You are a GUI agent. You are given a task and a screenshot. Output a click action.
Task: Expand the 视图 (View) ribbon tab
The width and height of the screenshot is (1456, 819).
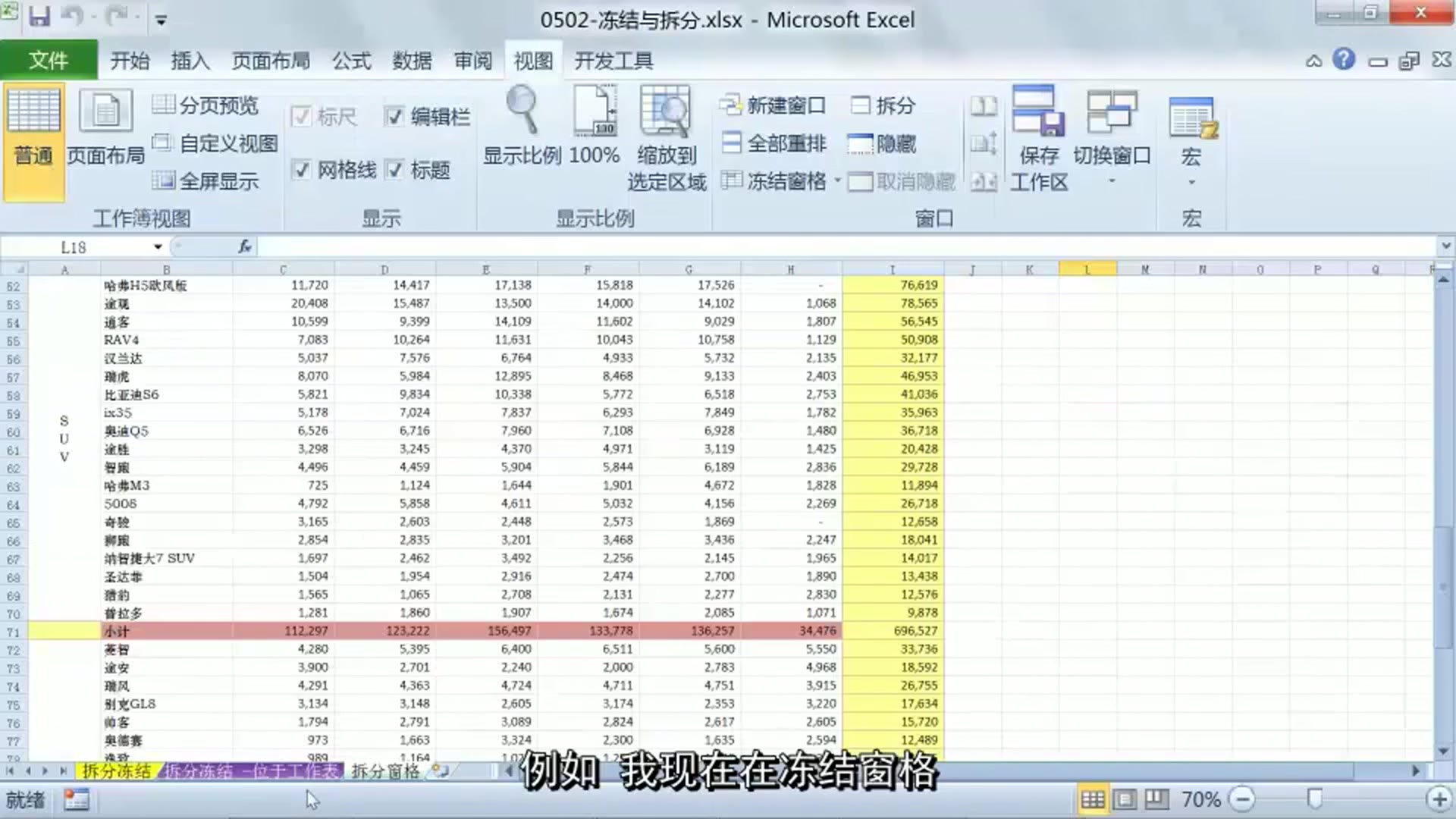click(x=534, y=60)
